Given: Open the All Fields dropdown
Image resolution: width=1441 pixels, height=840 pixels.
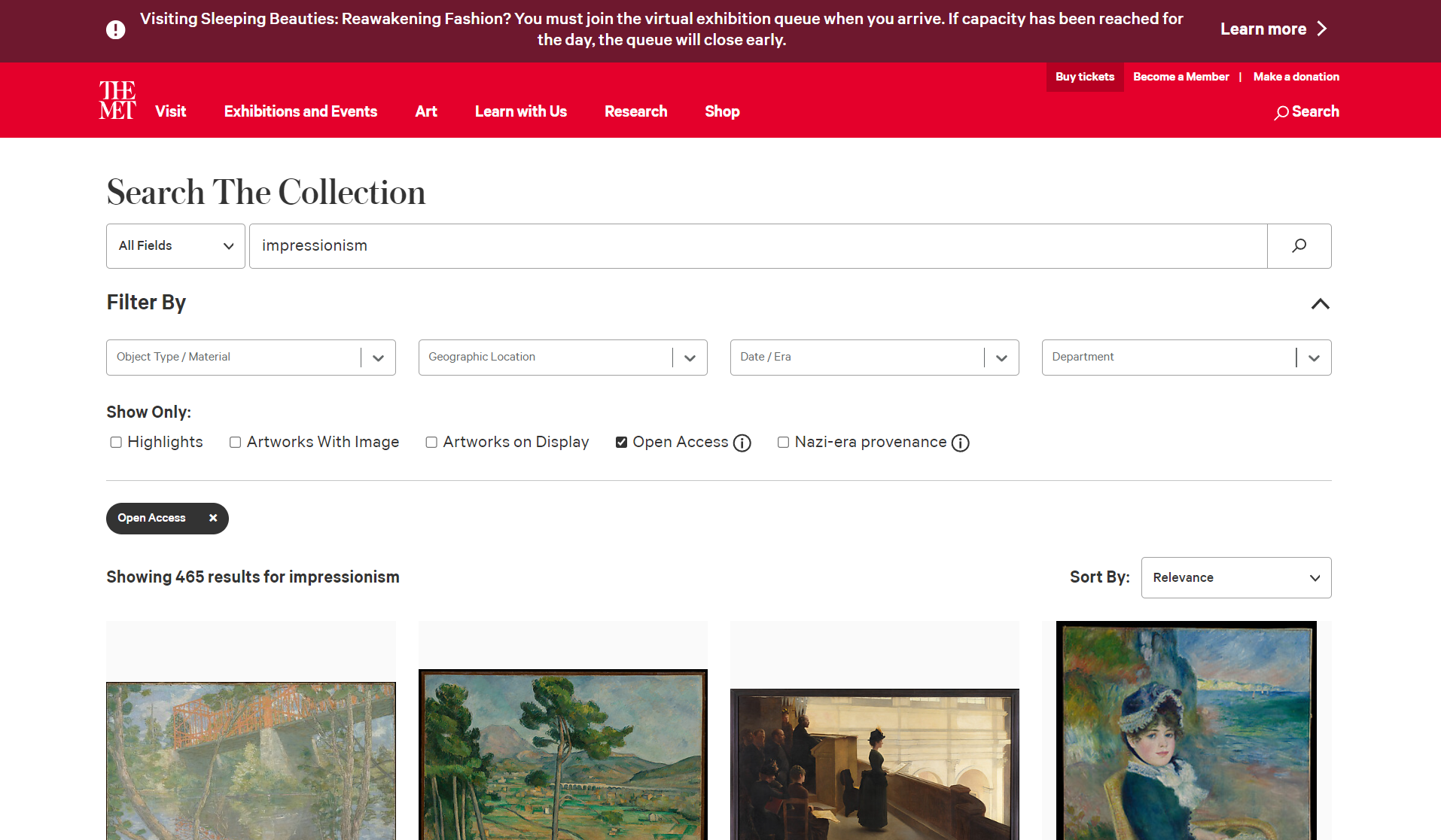Looking at the screenshot, I should coord(175,245).
